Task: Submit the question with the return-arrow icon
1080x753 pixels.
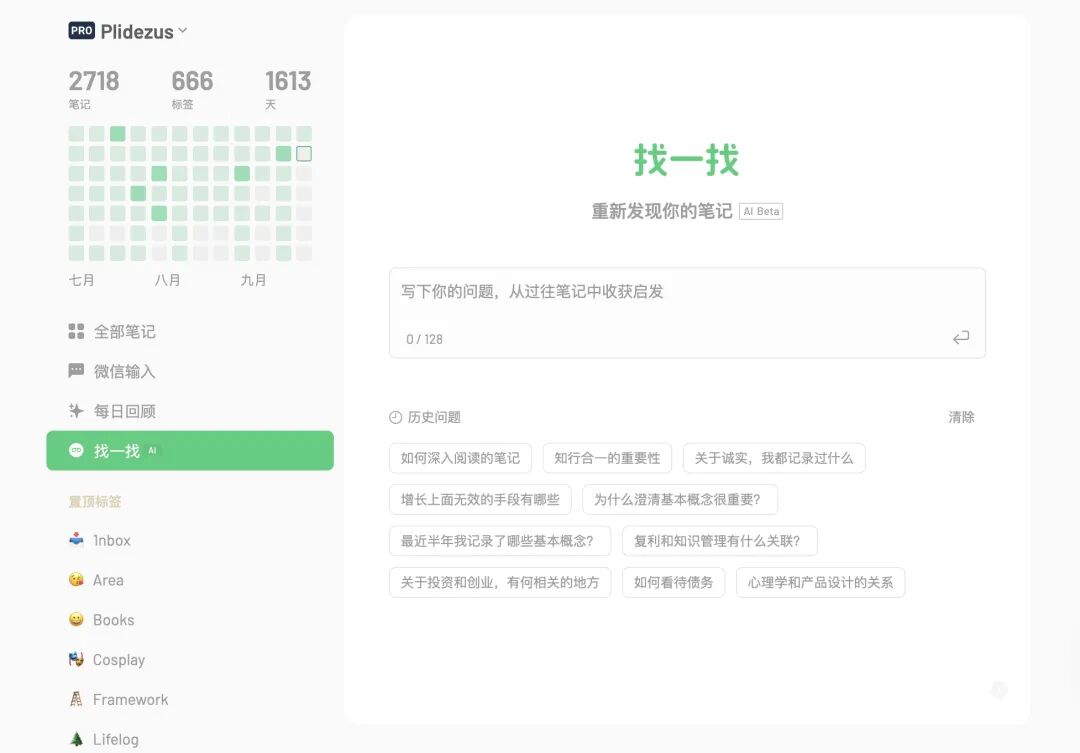Action: 961,337
